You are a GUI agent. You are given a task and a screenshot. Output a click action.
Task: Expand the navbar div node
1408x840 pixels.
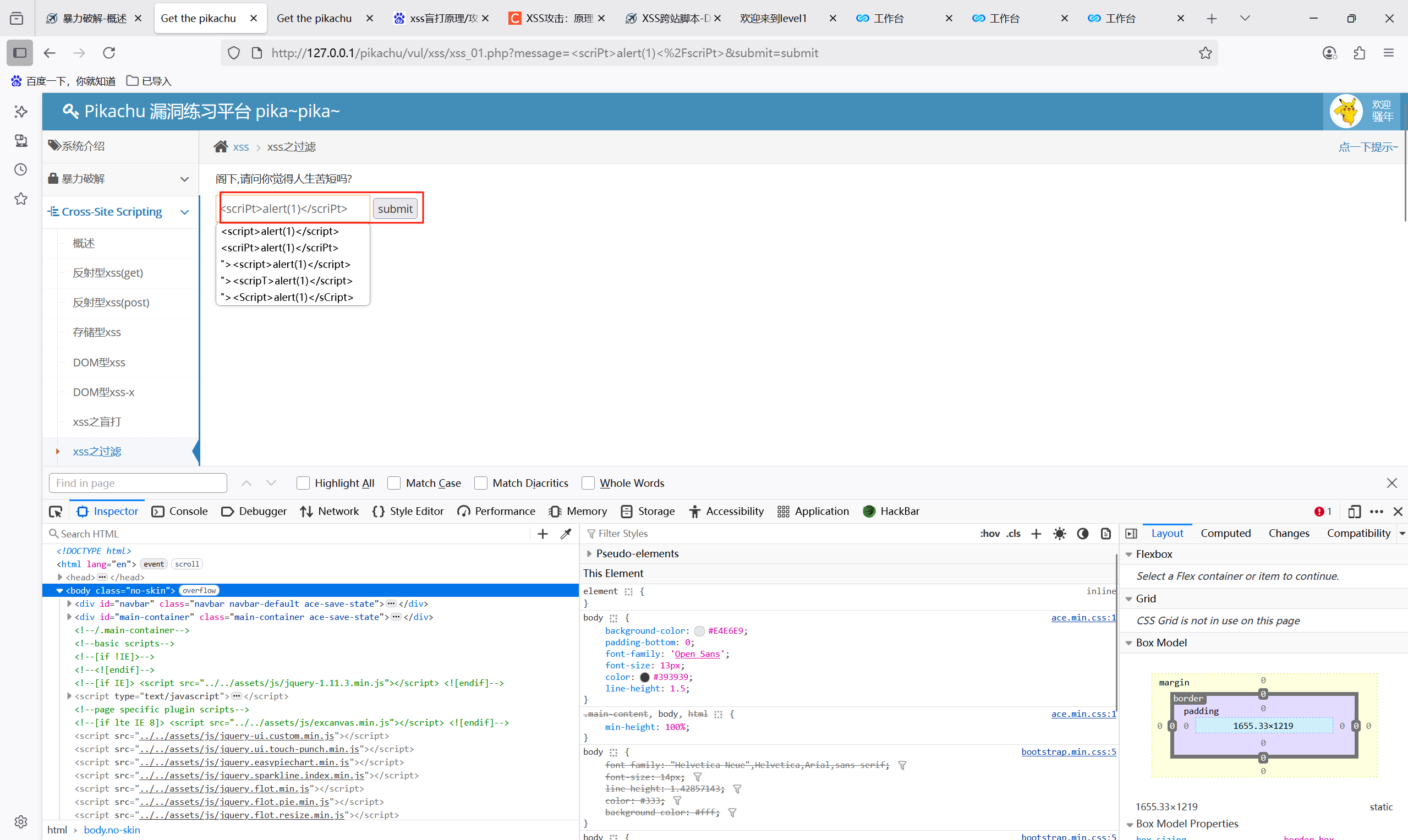(69, 604)
